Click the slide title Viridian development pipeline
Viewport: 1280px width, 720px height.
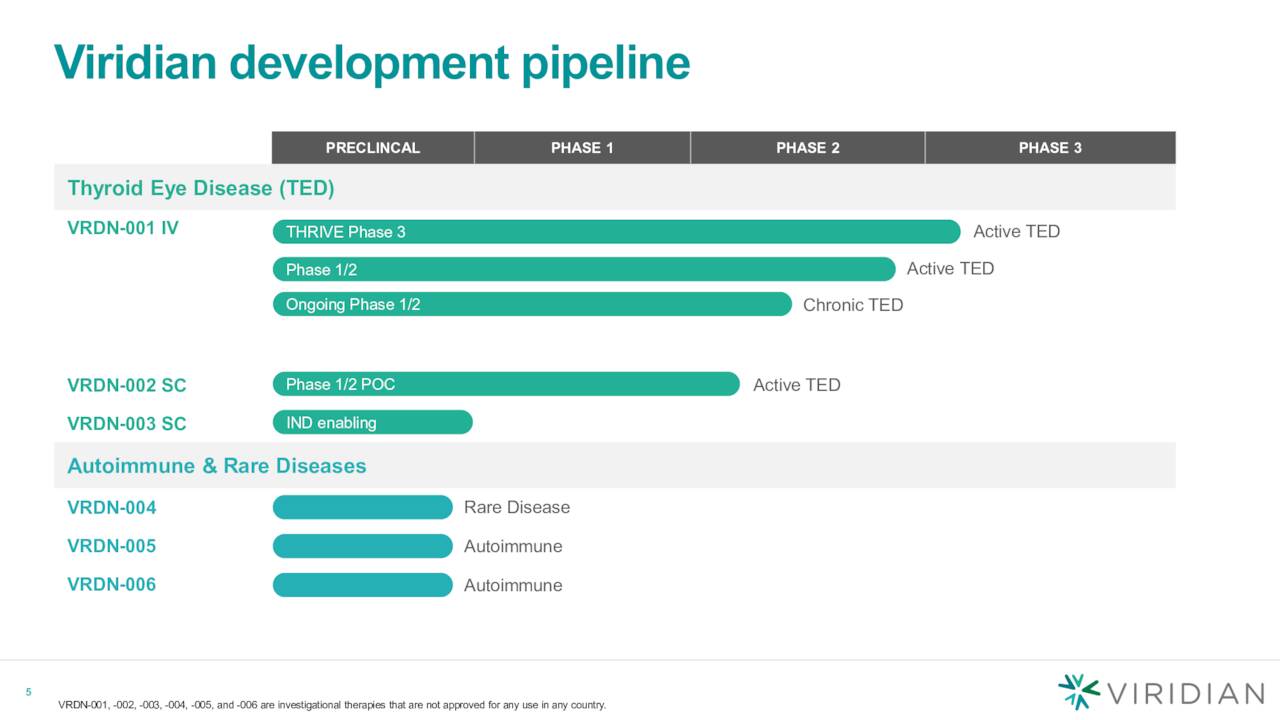click(373, 62)
